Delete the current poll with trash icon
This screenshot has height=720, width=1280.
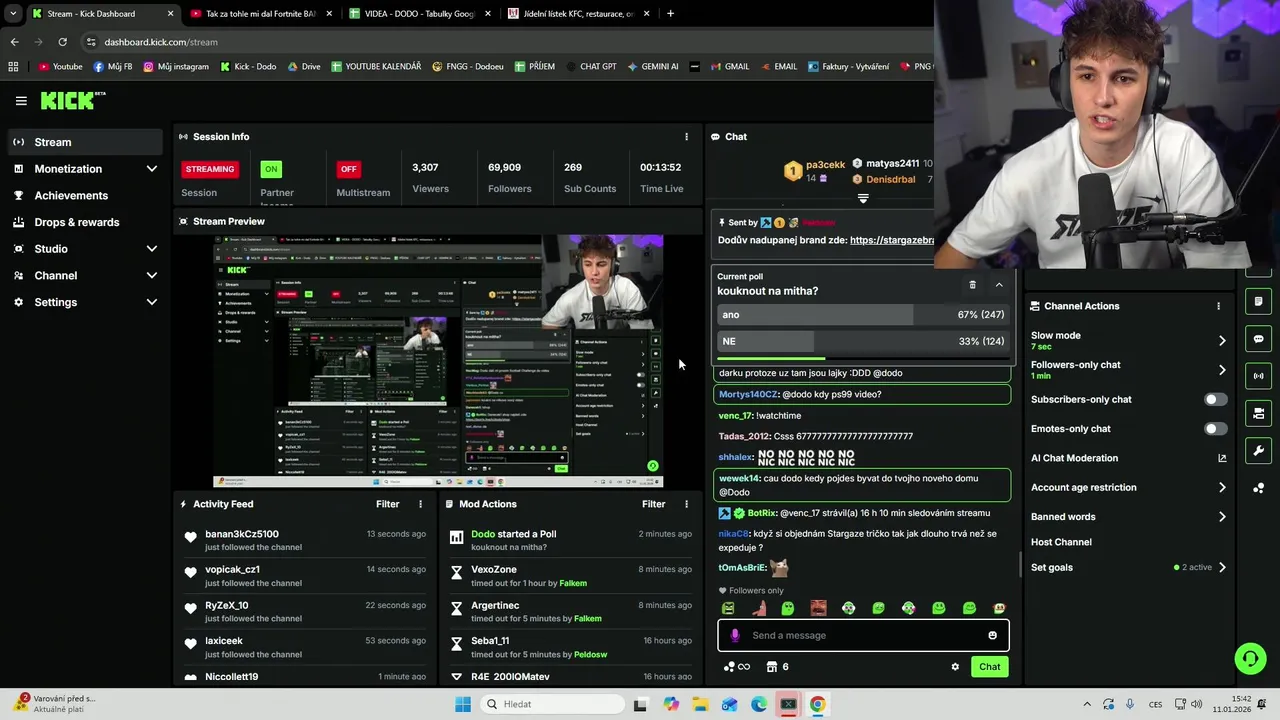[x=972, y=285]
